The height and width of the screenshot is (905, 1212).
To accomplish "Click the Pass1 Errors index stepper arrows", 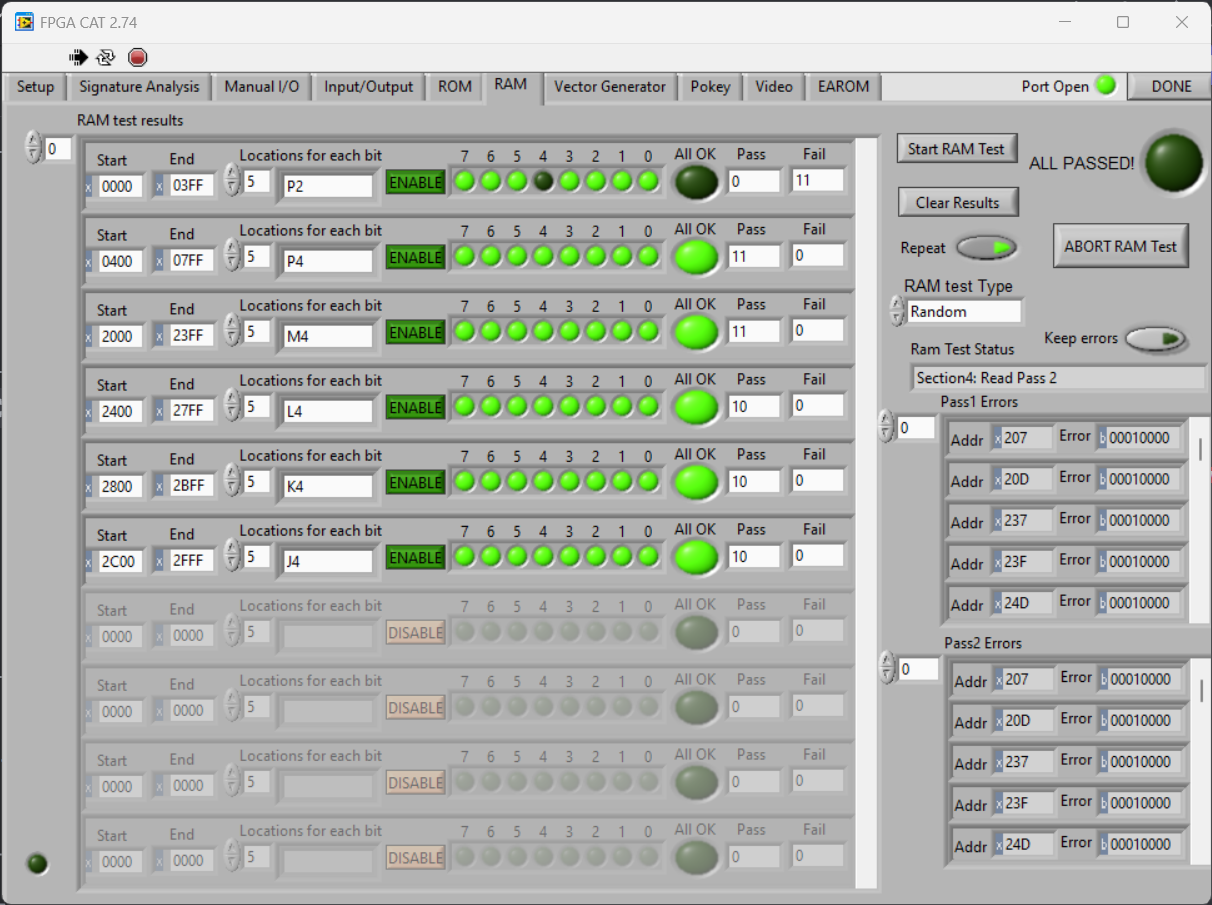I will click(x=886, y=428).
